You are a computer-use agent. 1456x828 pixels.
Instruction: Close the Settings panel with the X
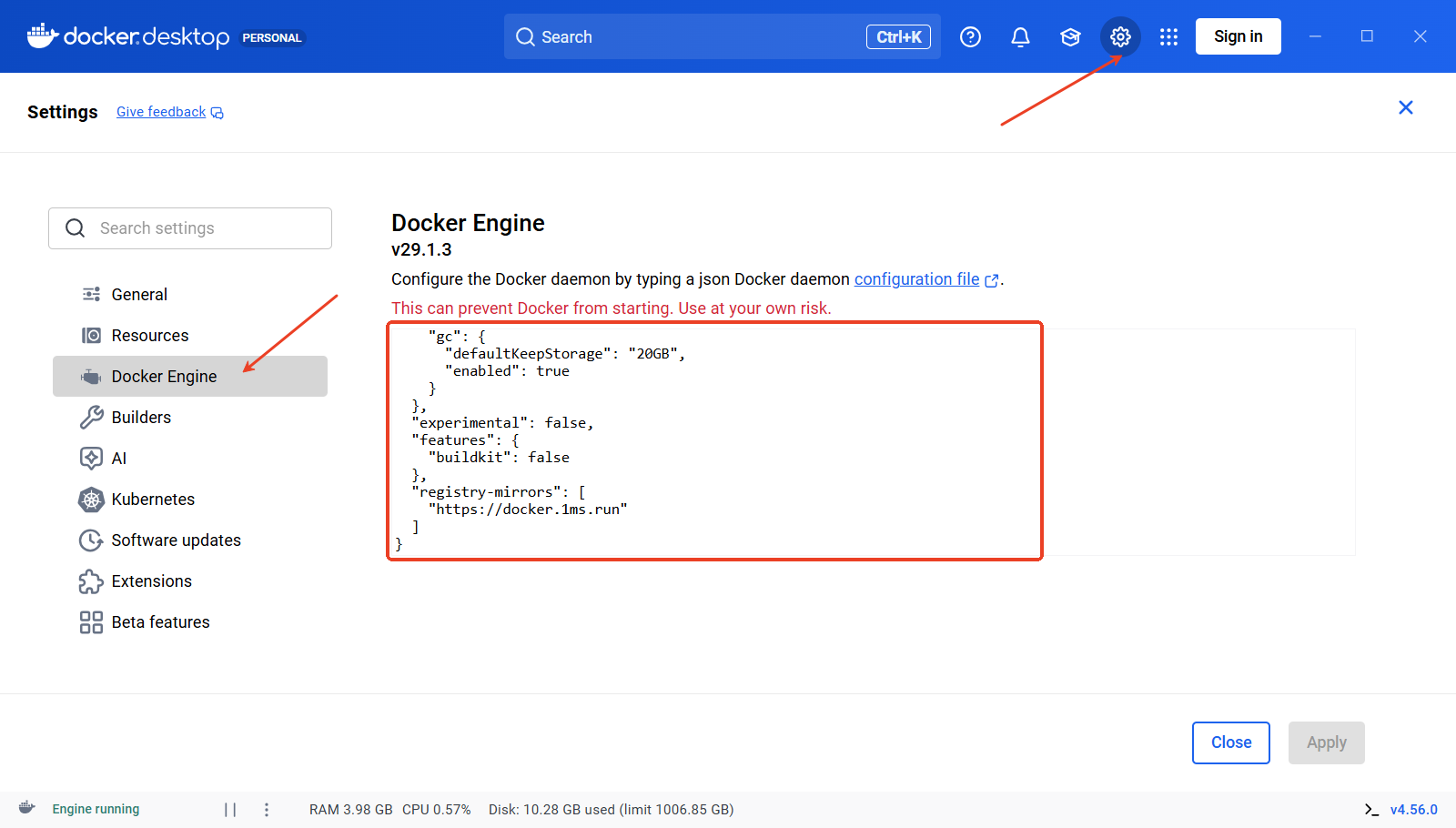1405,107
